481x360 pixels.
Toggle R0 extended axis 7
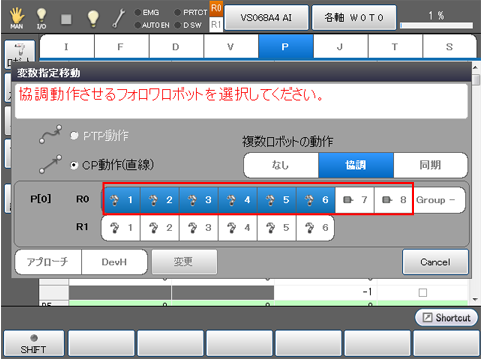coord(355,200)
